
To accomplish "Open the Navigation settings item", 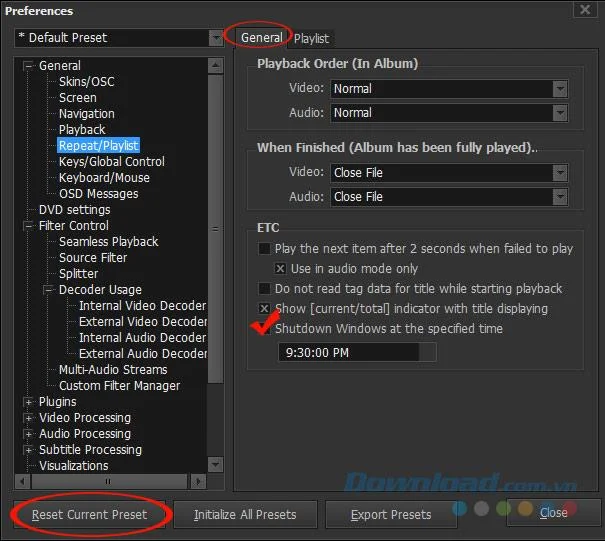I will pyautogui.click(x=86, y=114).
